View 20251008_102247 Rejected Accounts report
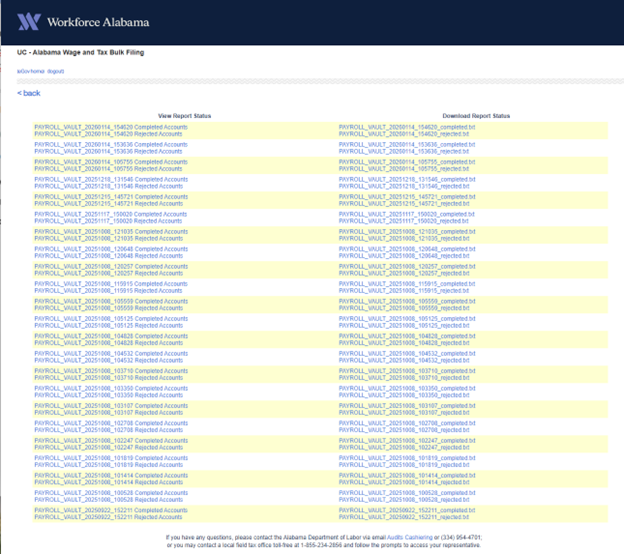 (109, 447)
